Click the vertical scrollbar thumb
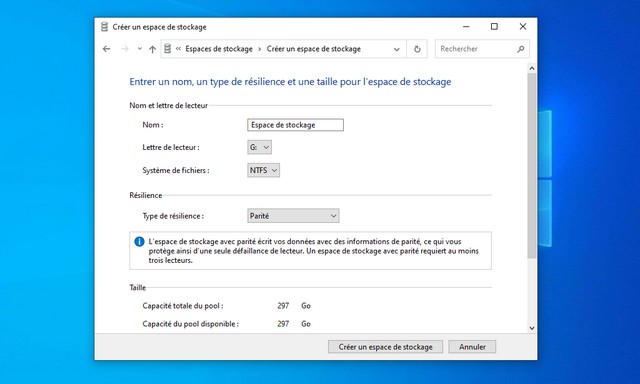This screenshot has height=384, width=640. (532, 165)
